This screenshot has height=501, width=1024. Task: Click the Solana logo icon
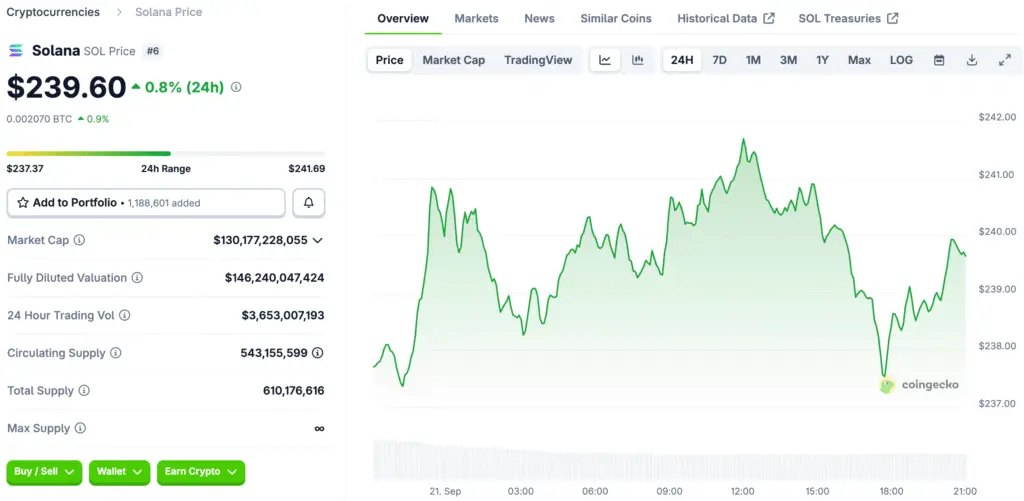pyautogui.click(x=16, y=50)
